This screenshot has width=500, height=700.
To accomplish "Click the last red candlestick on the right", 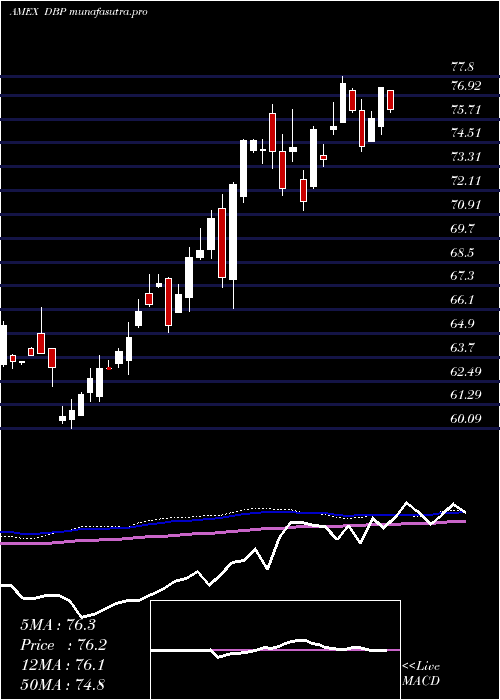I will coord(391,100).
